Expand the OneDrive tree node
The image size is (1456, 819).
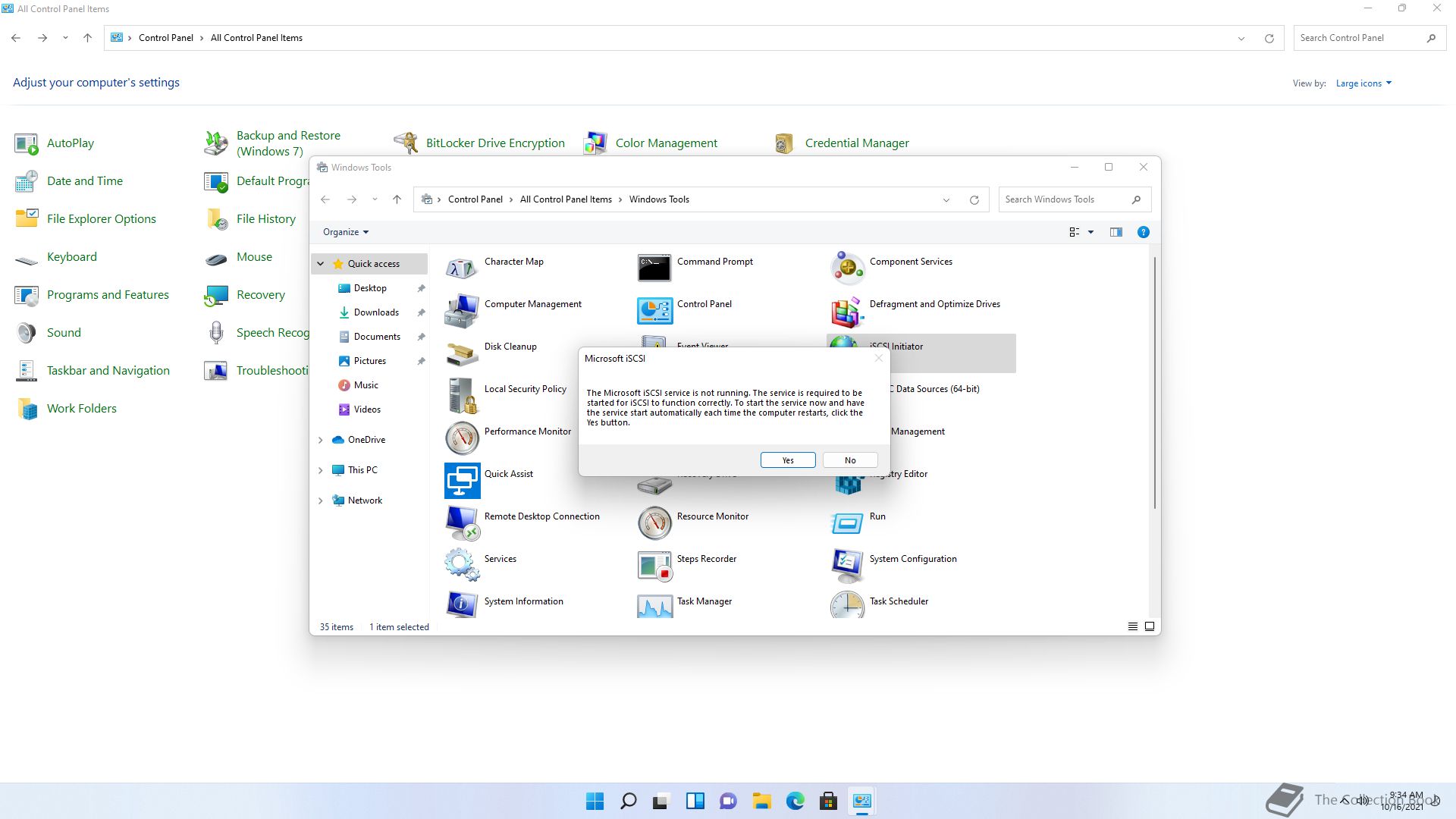(x=320, y=440)
